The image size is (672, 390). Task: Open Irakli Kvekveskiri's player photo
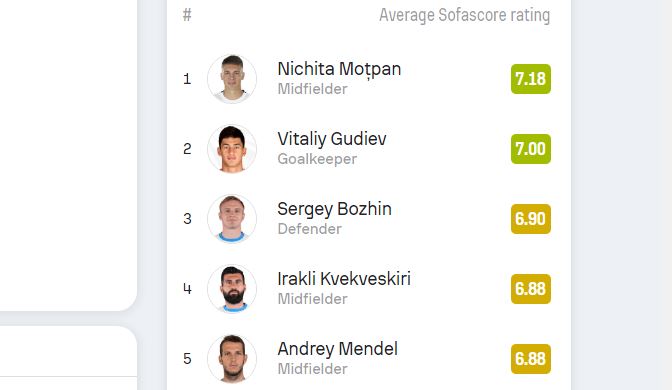[232, 289]
